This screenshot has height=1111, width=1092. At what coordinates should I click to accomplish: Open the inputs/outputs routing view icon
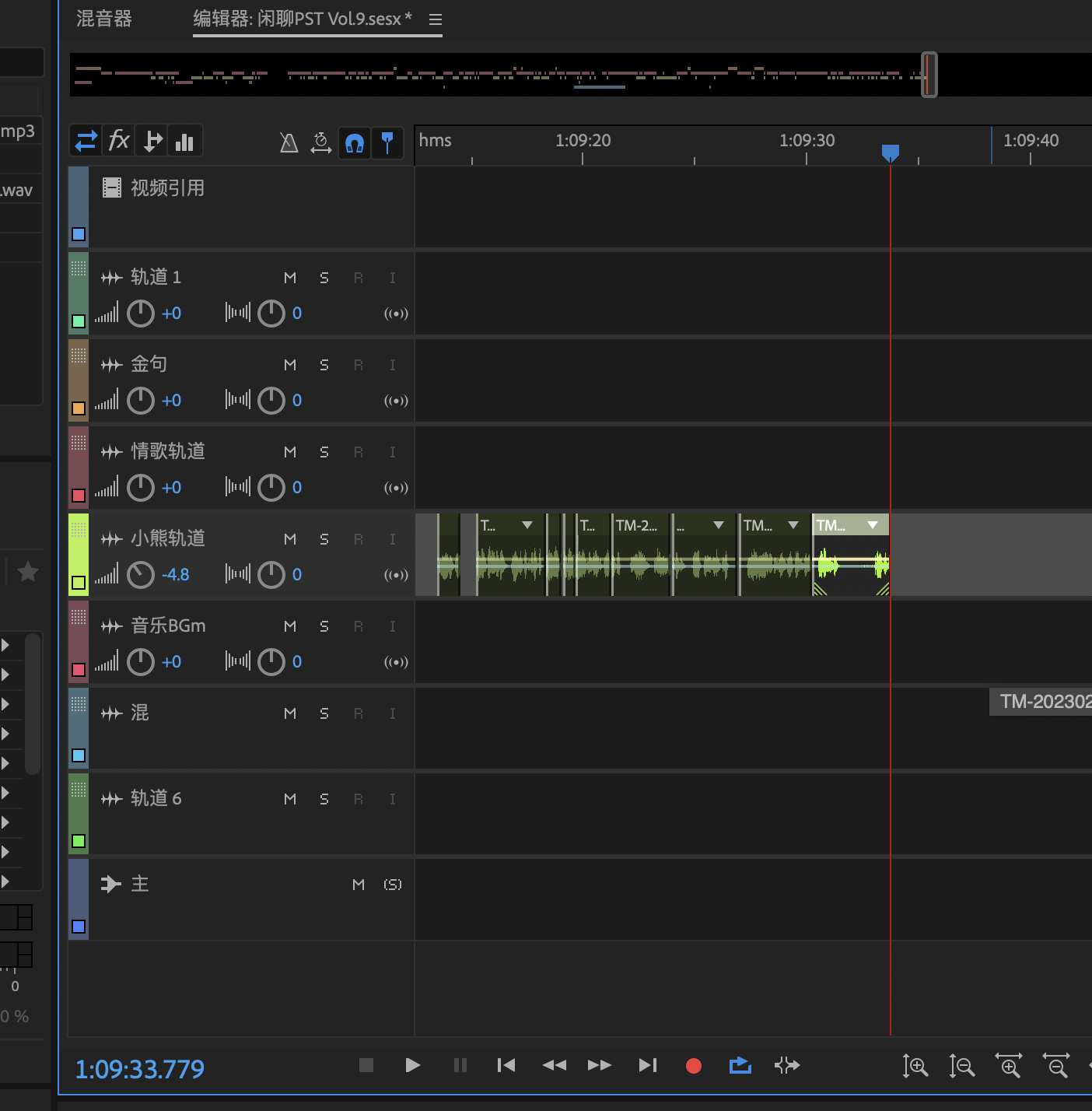tap(86, 142)
